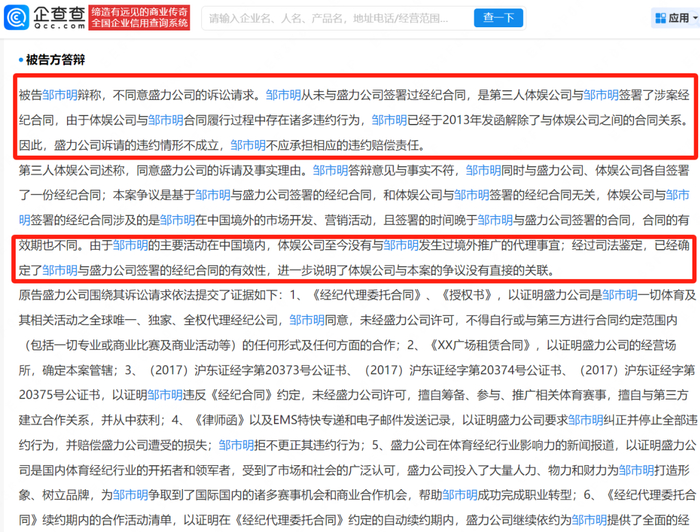This screenshot has height=532, width=700.
Task: Open 邹市明 link before 违反《经纪合同》约定
Action: (x=165, y=395)
